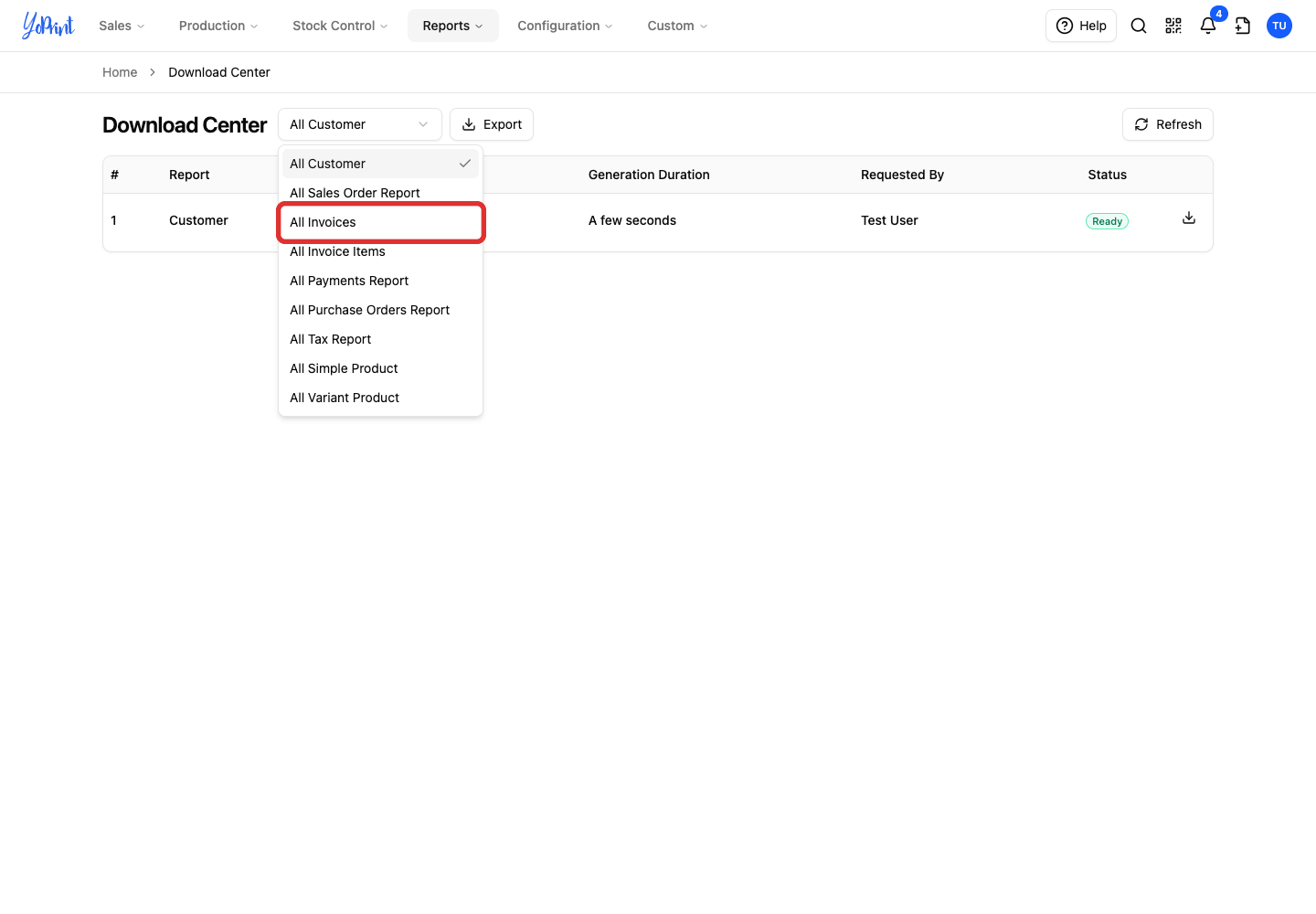Pick All Invoice Items from list
Image resolution: width=1316 pixels, height=914 pixels.
[380, 251]
